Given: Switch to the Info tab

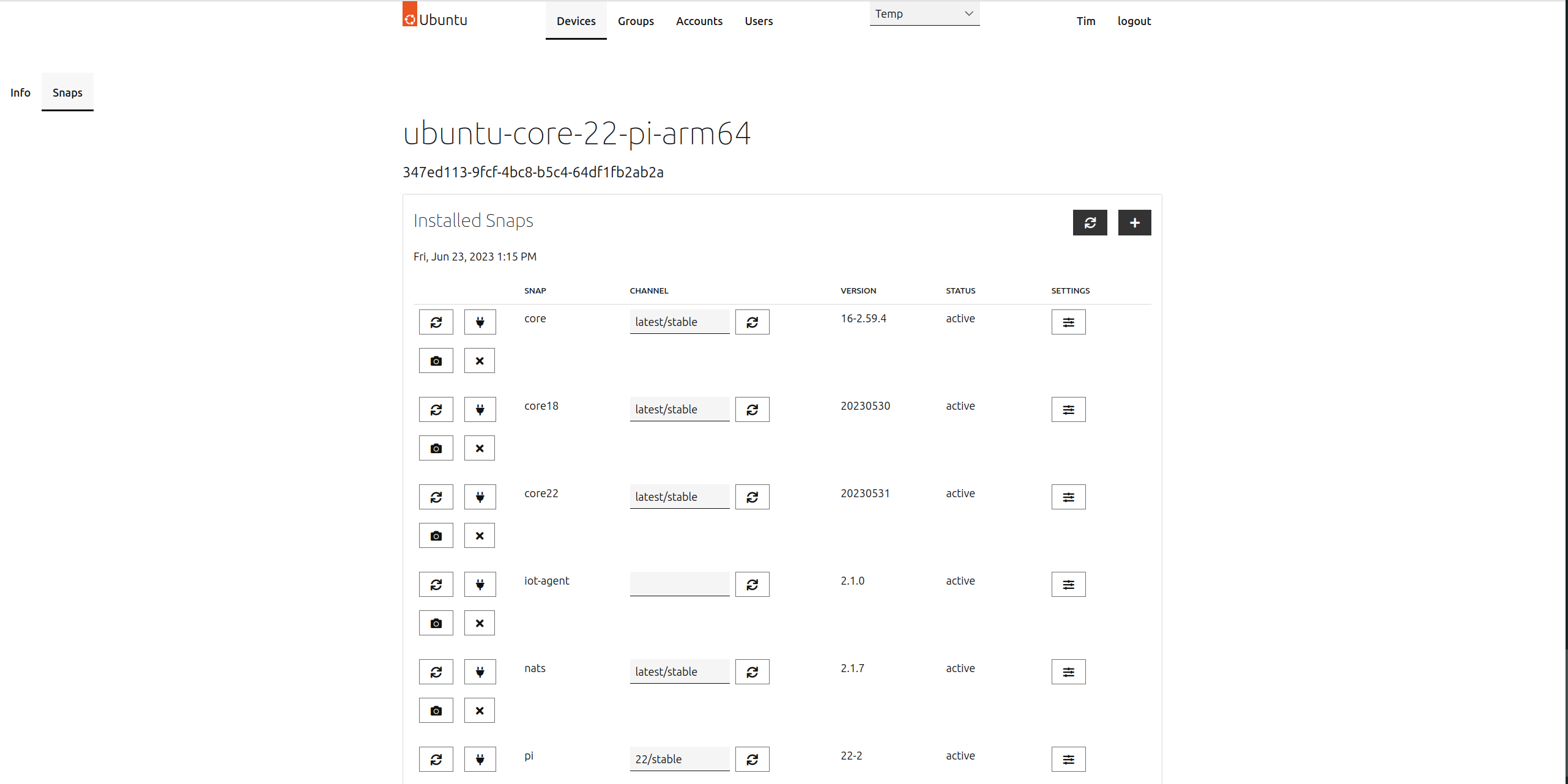Looking at the screenshot, I should click(x=20, y=92).
